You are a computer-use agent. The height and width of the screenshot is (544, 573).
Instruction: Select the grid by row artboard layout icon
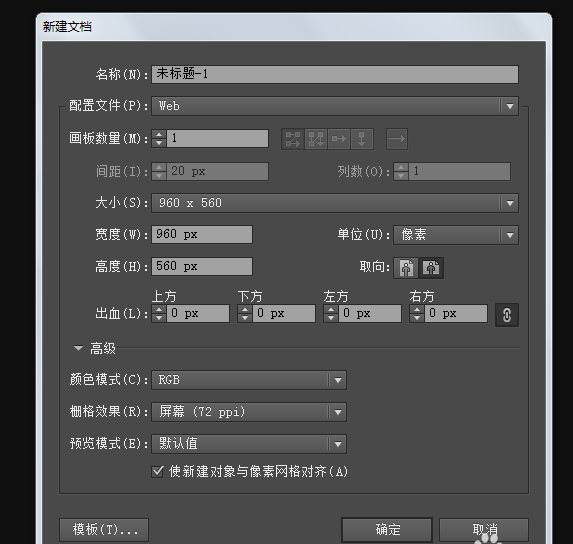[x=293, y=139]
